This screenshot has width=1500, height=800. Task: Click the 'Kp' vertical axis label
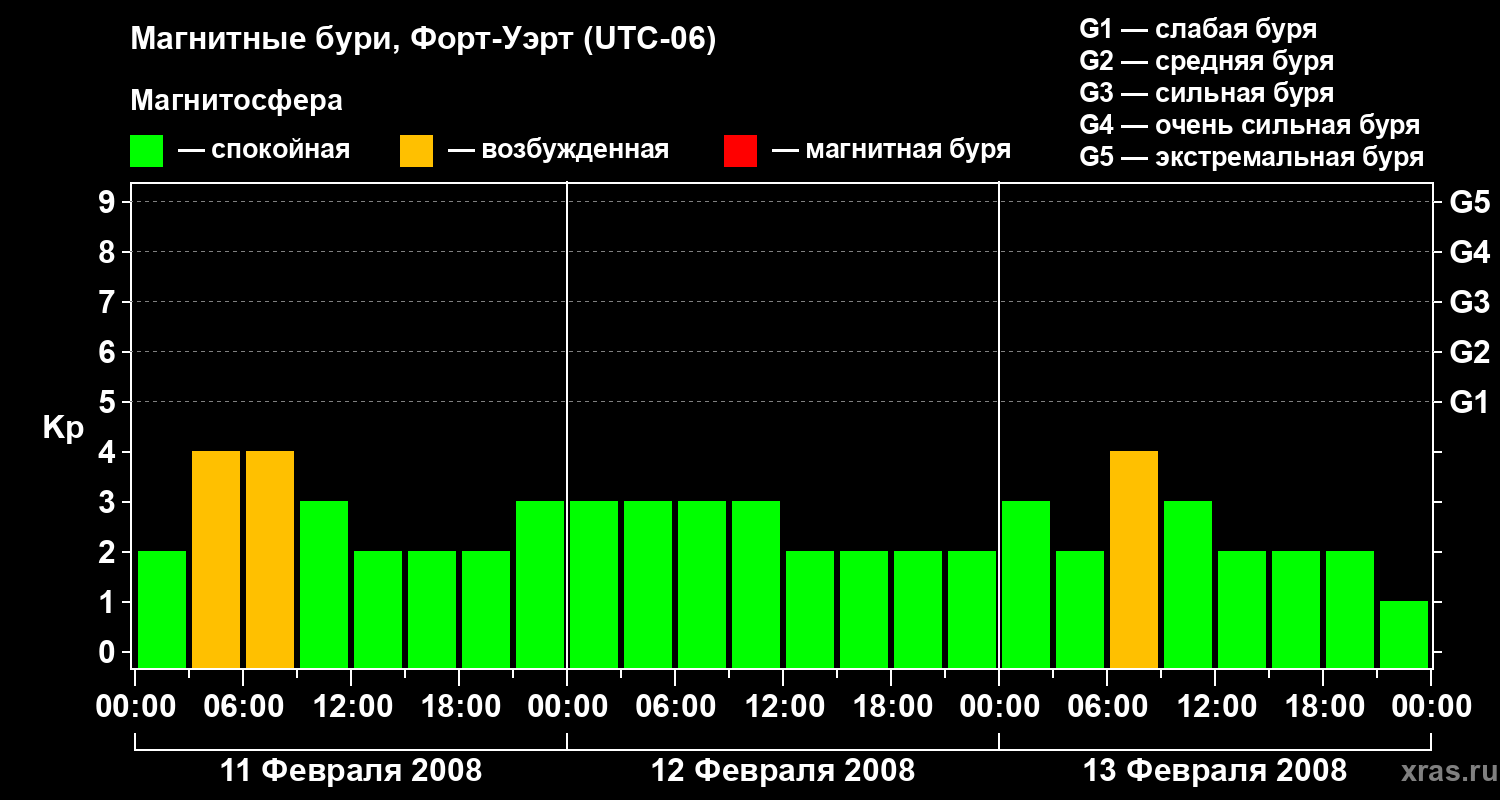coord(64,428)
